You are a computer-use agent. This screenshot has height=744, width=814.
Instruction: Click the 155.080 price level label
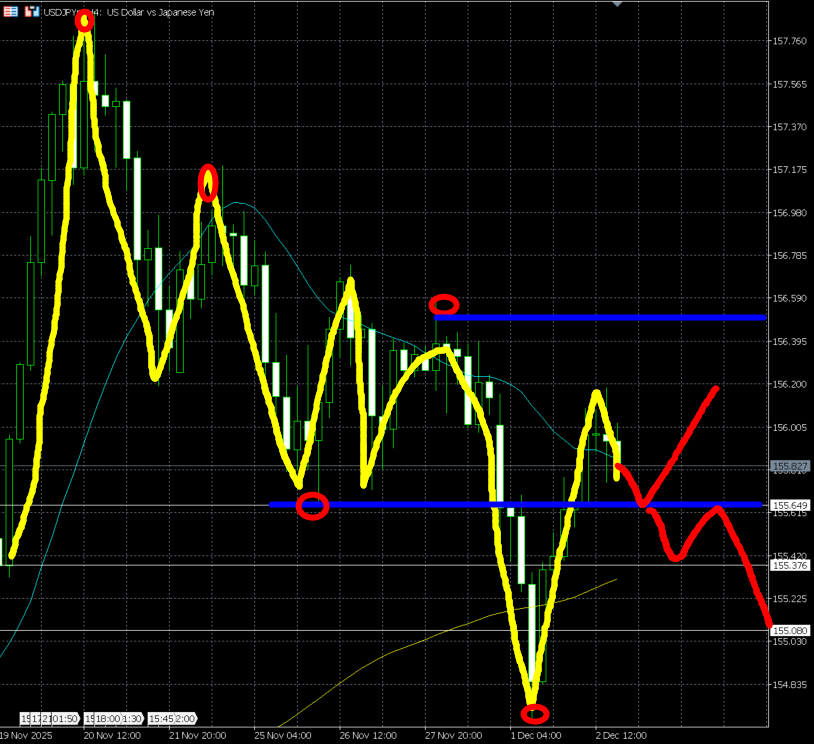pos(790,630)
